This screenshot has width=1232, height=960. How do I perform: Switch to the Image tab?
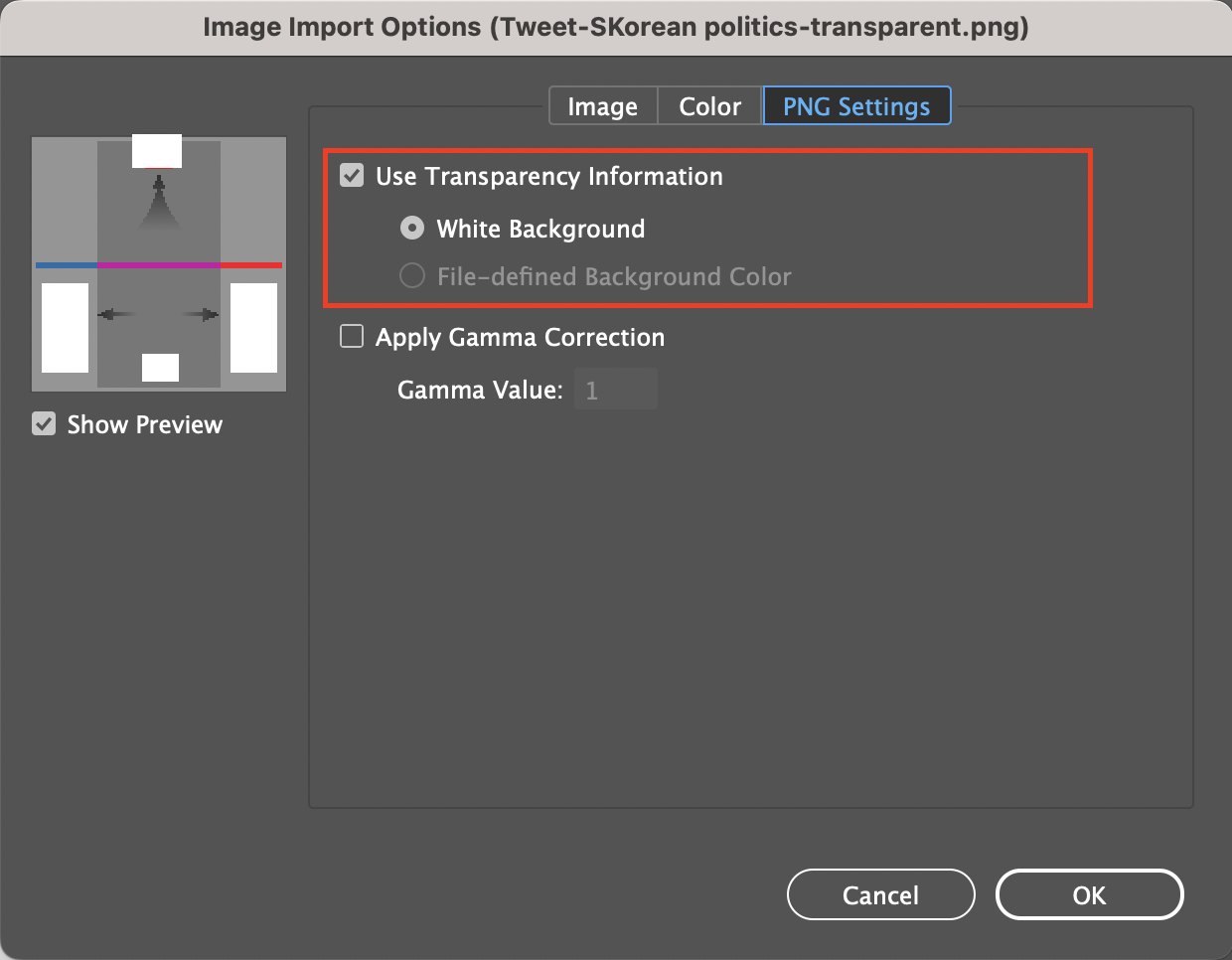tap(602, 105)
